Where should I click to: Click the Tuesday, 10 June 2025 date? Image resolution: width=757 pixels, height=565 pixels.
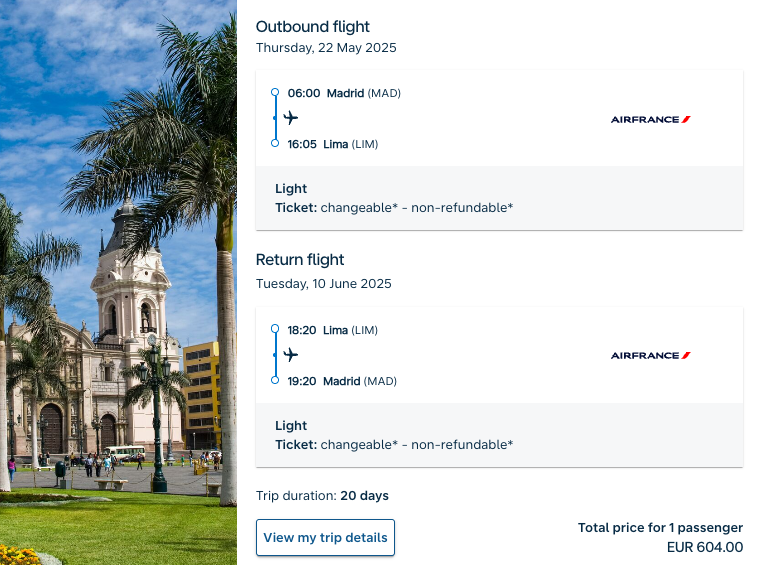pyautogui.click(x=323, y=283)
